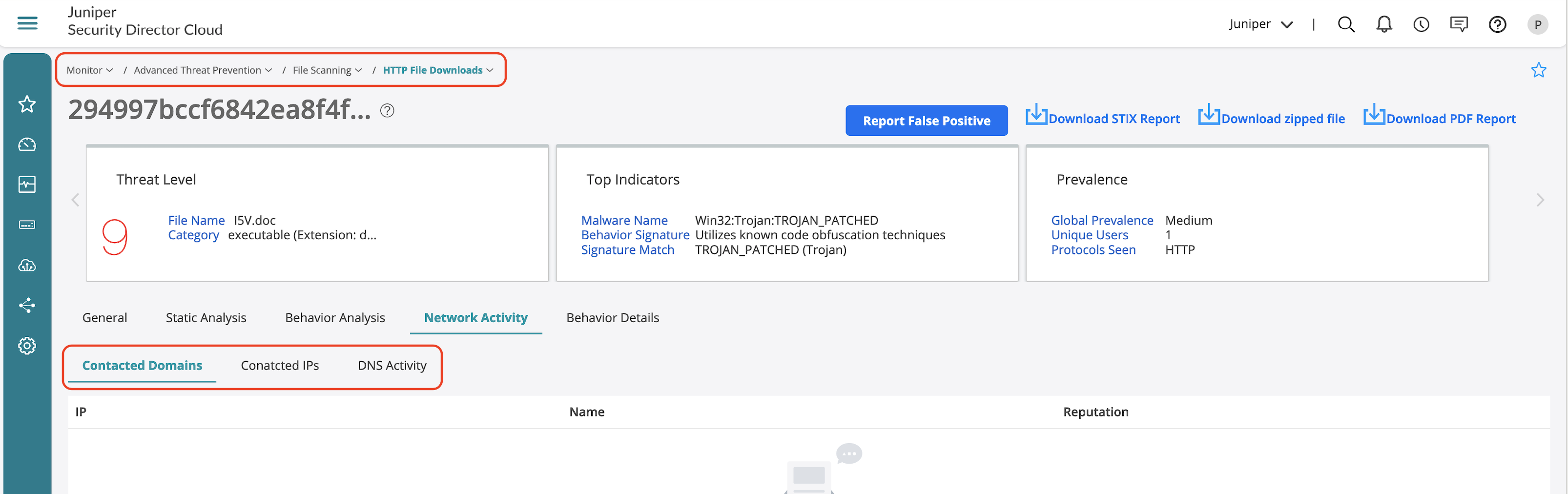Click the hash info help icon

pyautogui.click(x=387, y=111)
